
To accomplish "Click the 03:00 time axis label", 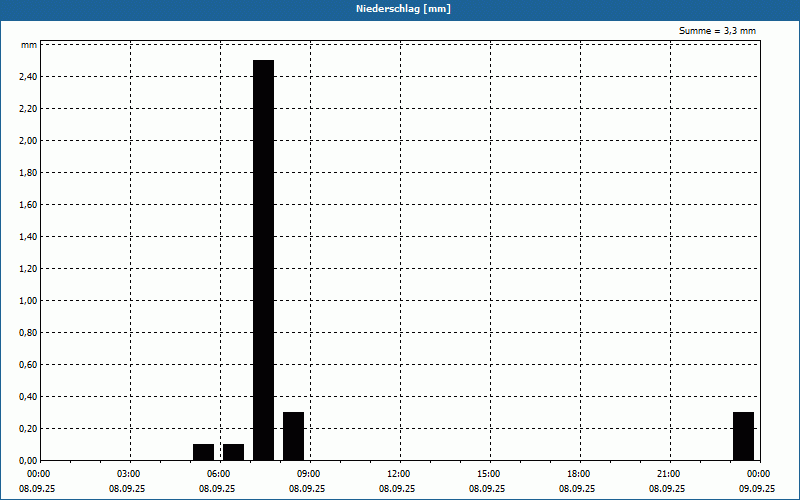I will point(128,474).
